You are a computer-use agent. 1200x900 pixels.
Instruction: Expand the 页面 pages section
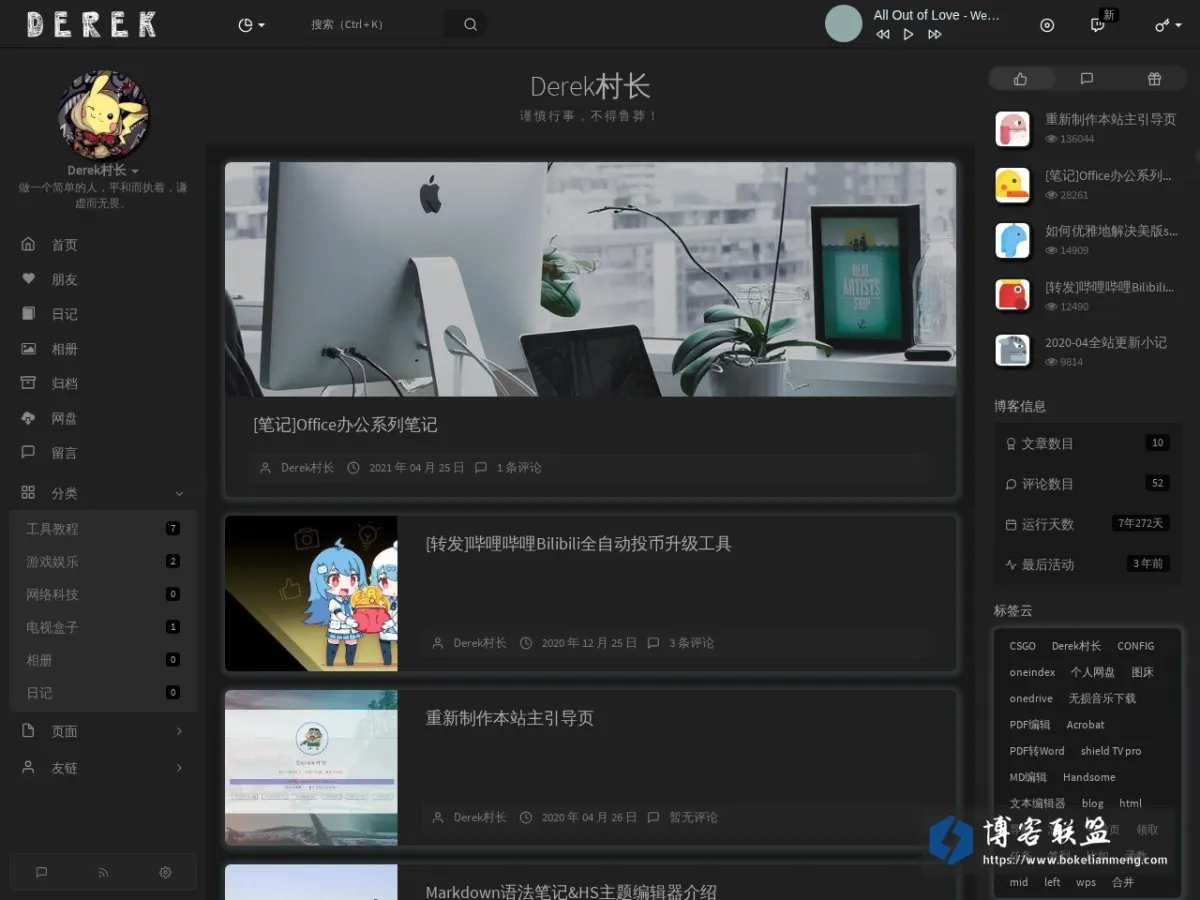[103, 731]
